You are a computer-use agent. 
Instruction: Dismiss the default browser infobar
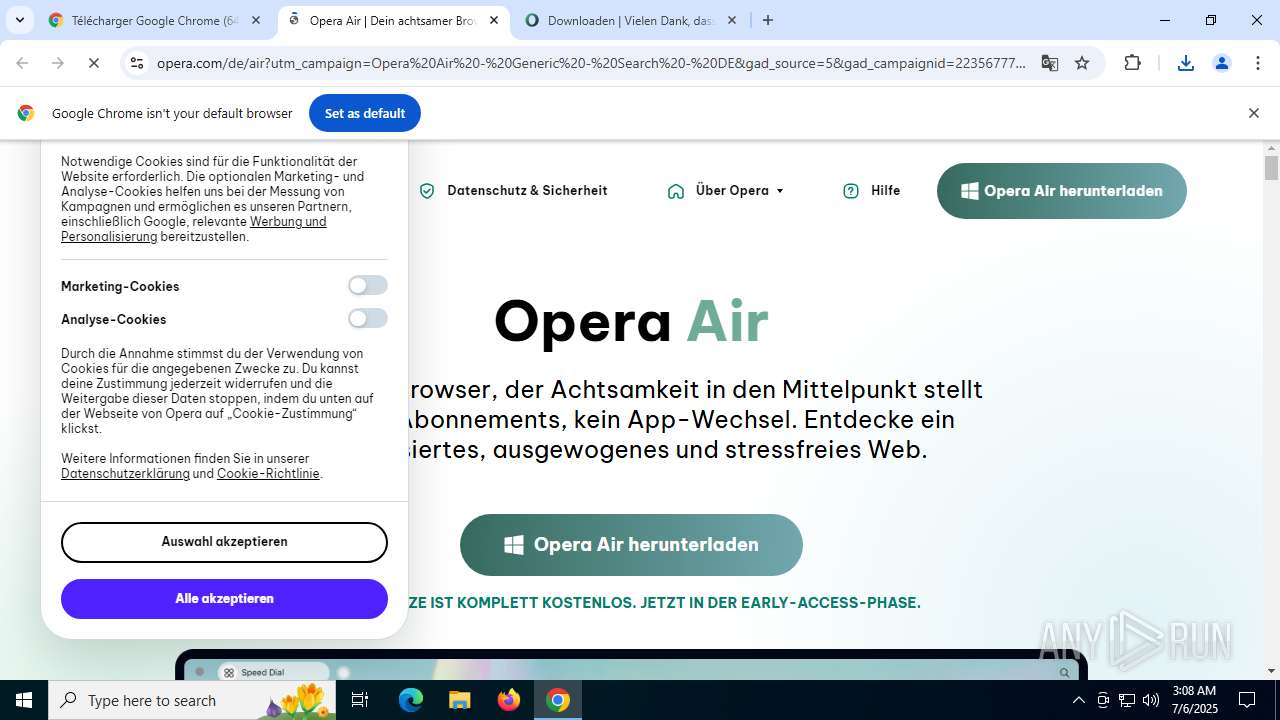tap(1253, 113)
